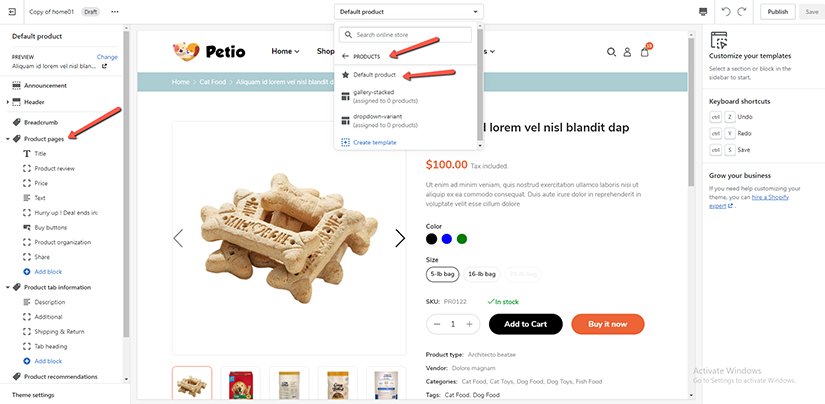
Task: Select the 5-lb bag size option
Action: pyautogui.click(x=441, y=273)
